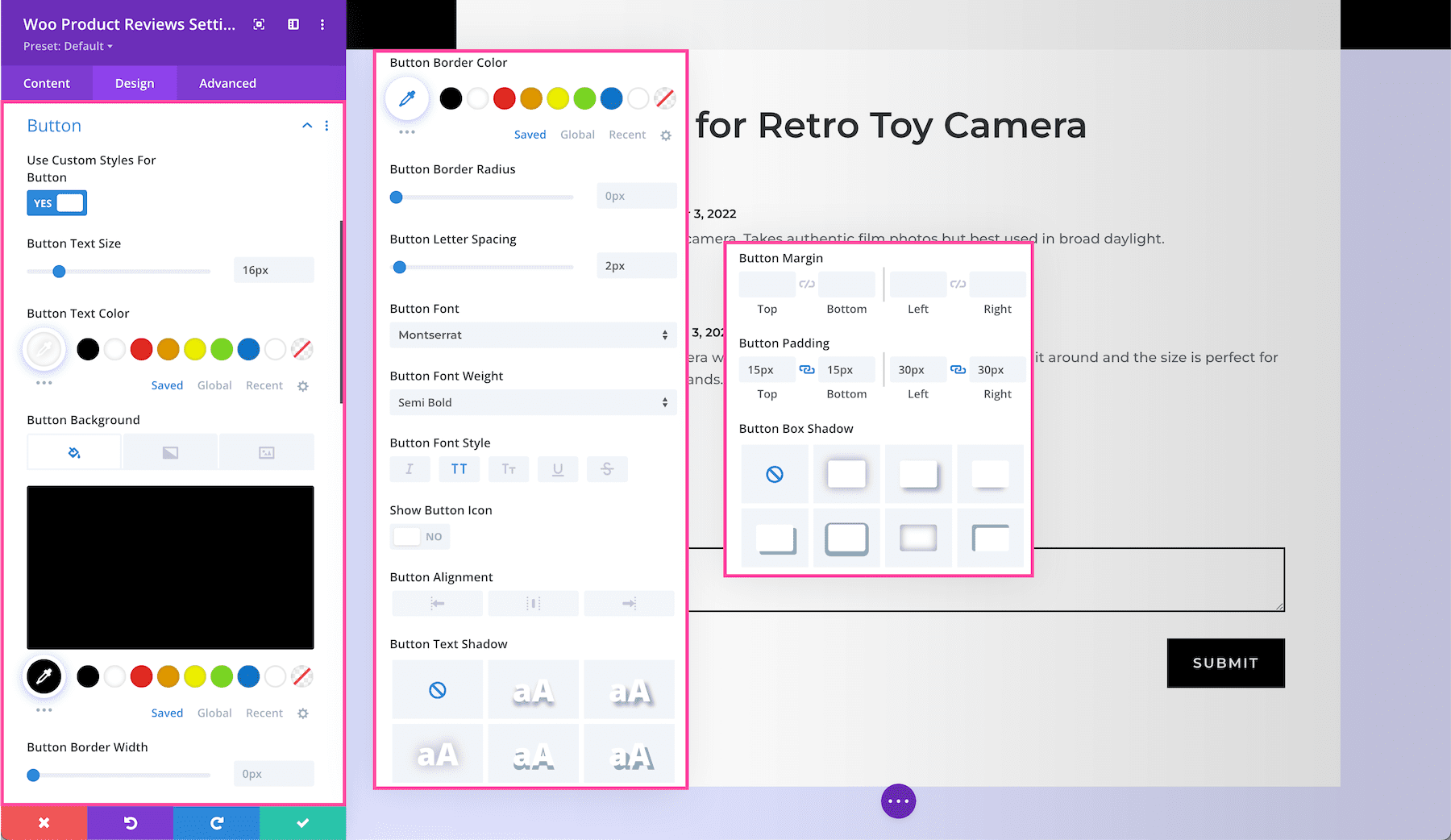The width and height of the screenshot is (1451, 840).
Task: Open the Button Font Weight dropdown
Action: [532, 402]
